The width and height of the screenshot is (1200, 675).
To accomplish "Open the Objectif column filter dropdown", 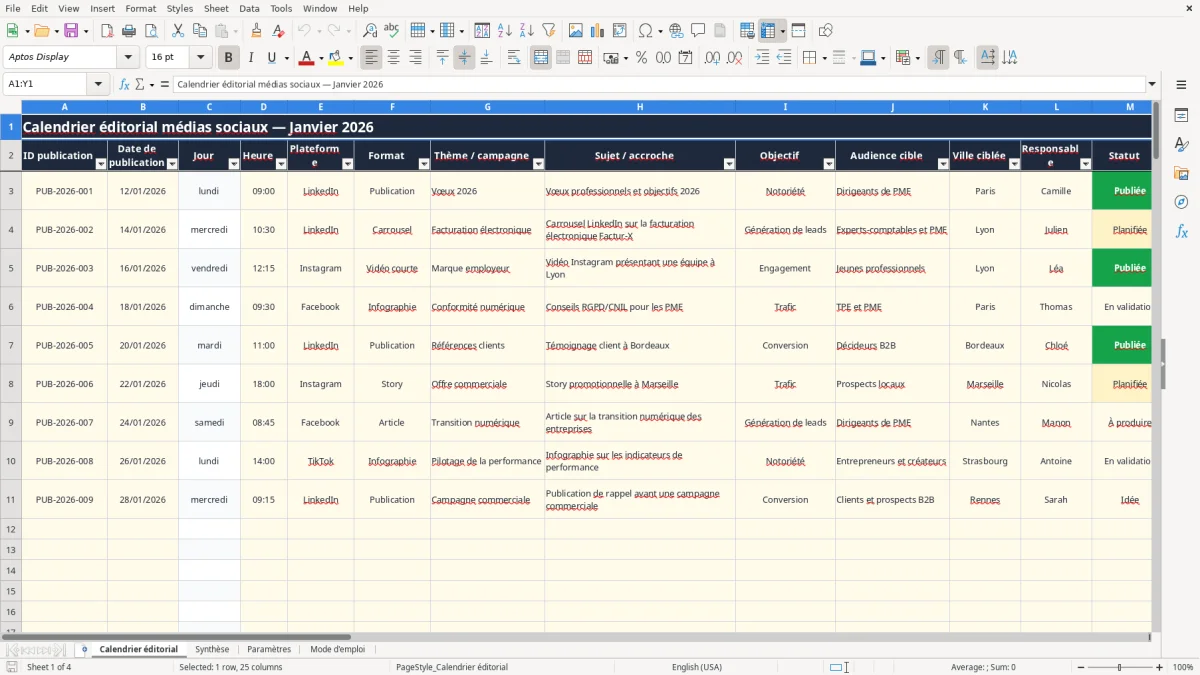I will coord(829,163).
